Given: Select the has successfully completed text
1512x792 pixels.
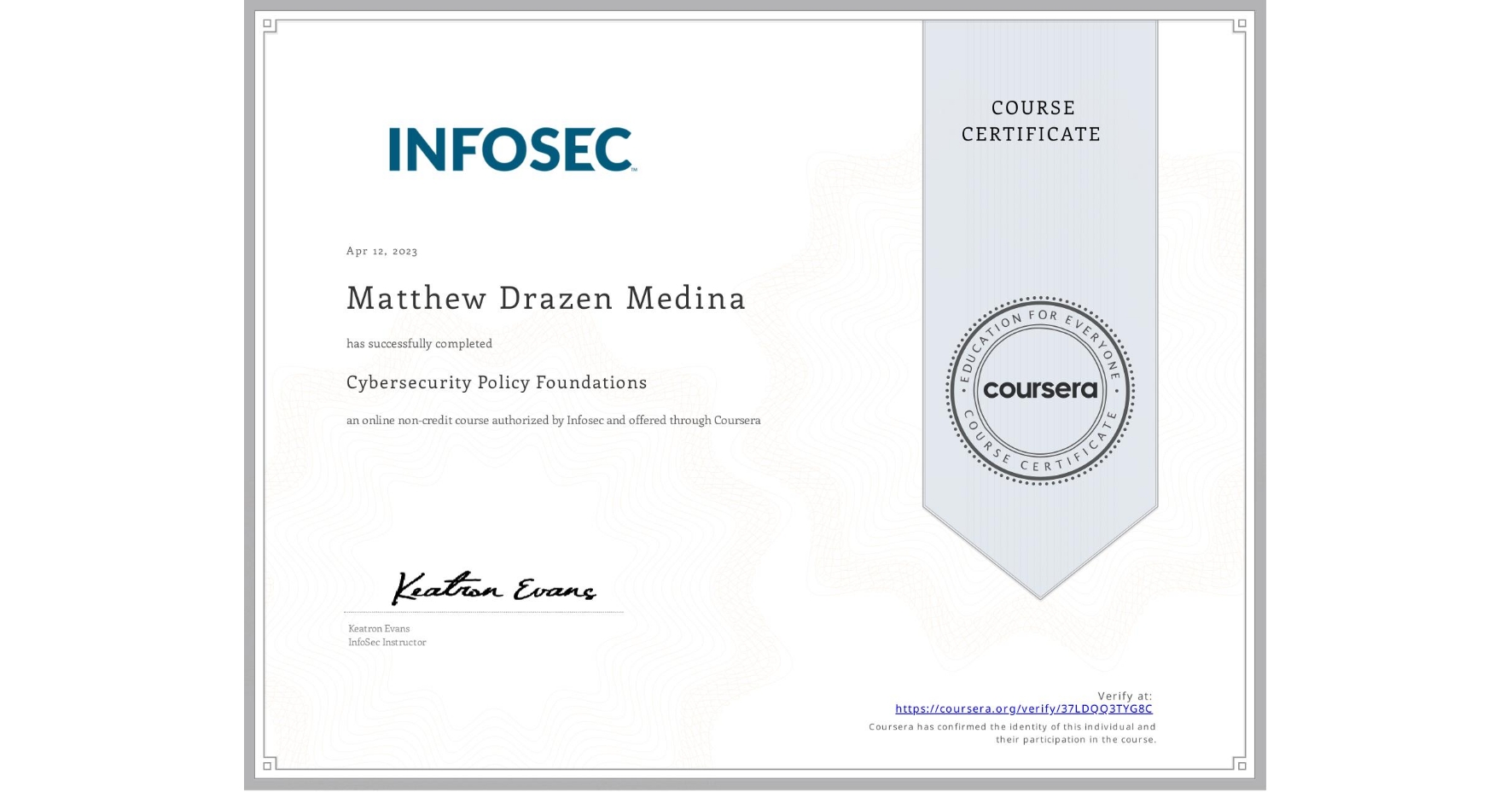Looking at the screenshot, I should click(419, 343).
